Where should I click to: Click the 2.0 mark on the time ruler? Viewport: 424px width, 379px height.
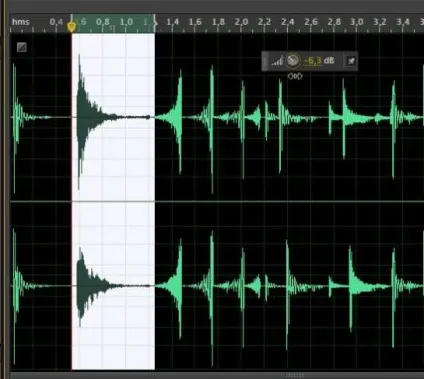click(x=241, y=22)
